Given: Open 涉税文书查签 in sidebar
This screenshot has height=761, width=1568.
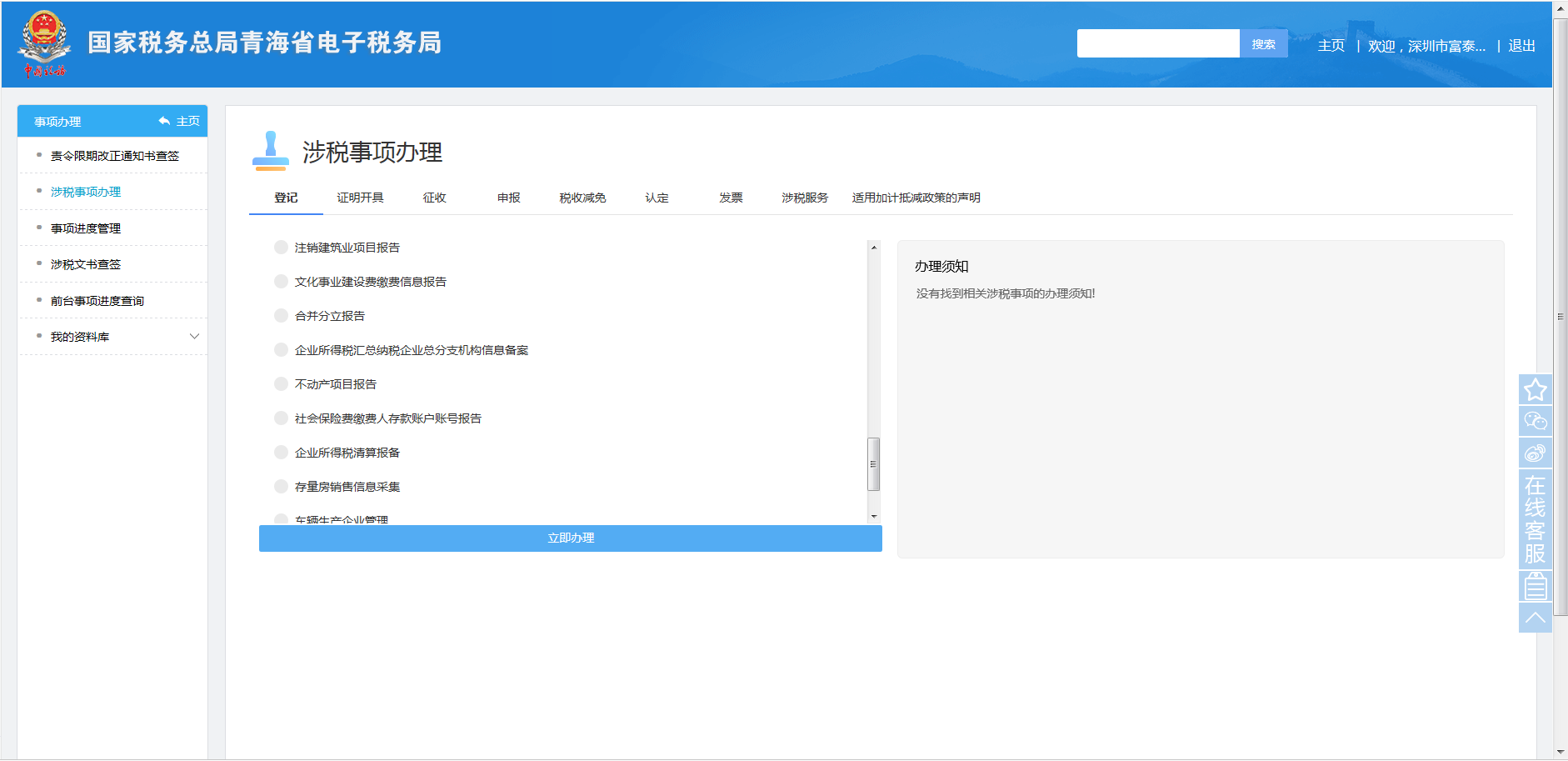Looking at the screenshot, I should 86,264.
